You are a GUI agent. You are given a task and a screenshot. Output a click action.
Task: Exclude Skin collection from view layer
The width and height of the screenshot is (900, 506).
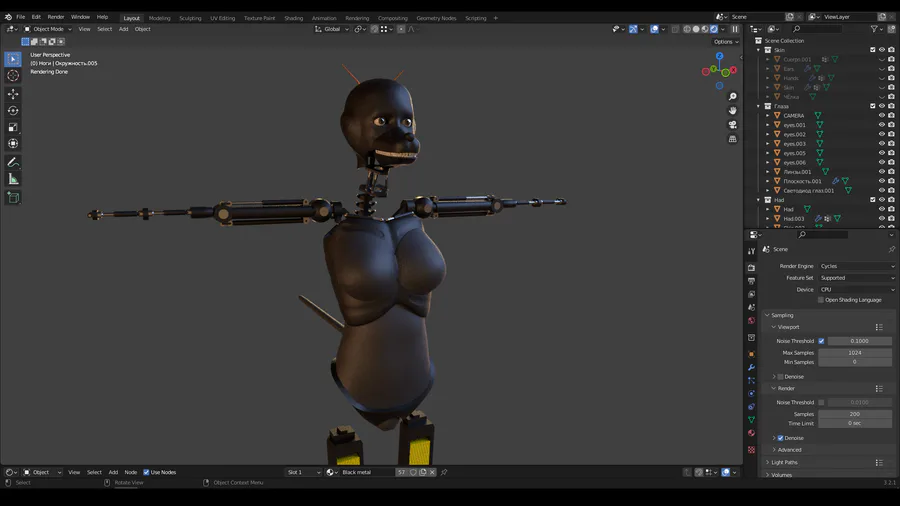[x=872, y=50]
